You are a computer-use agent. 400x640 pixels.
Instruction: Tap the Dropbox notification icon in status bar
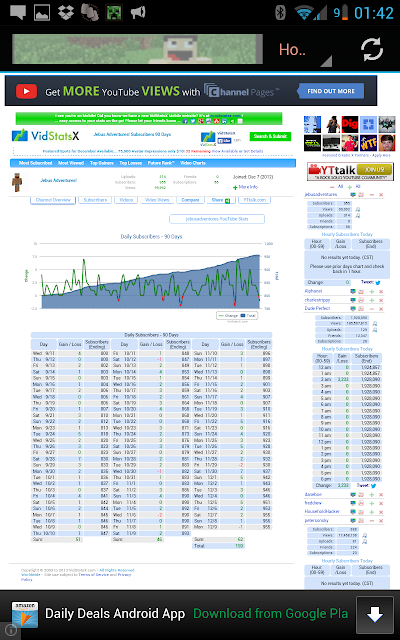pos(66,13)
